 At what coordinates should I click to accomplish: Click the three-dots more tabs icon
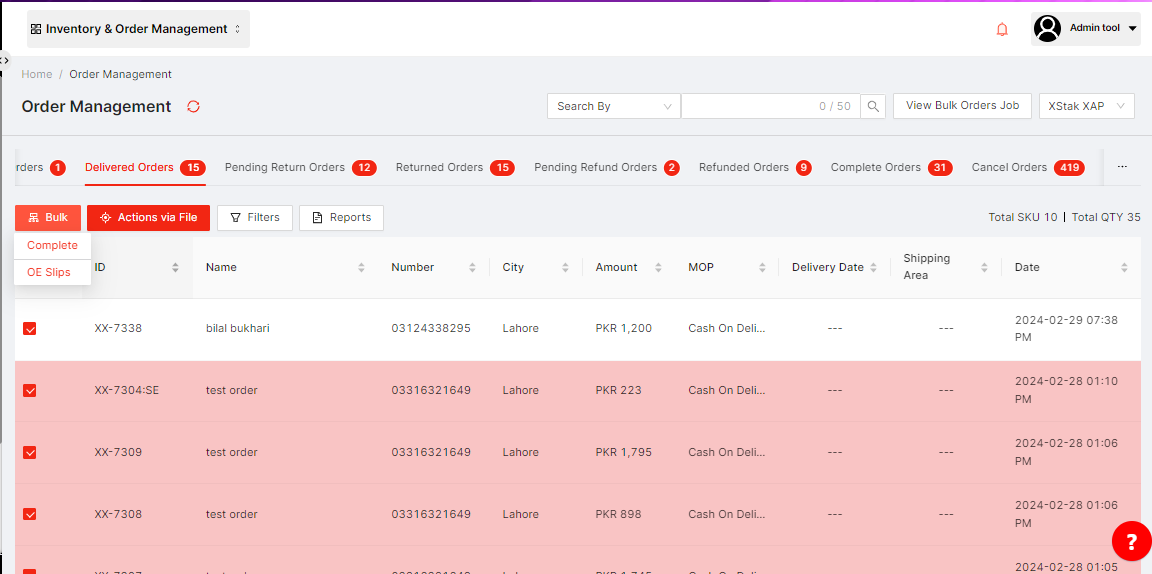click(x=1122, y=167)
